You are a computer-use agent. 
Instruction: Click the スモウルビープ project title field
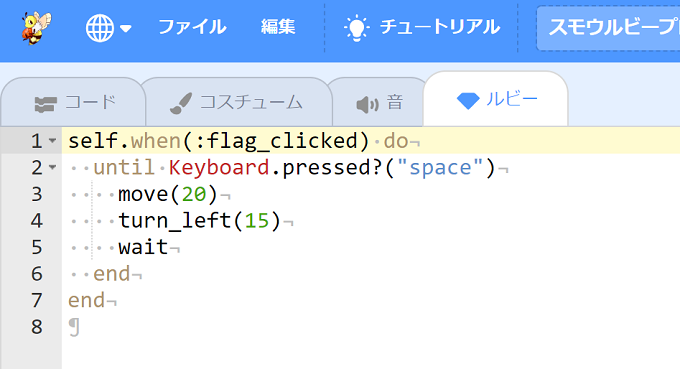[608, 28]
